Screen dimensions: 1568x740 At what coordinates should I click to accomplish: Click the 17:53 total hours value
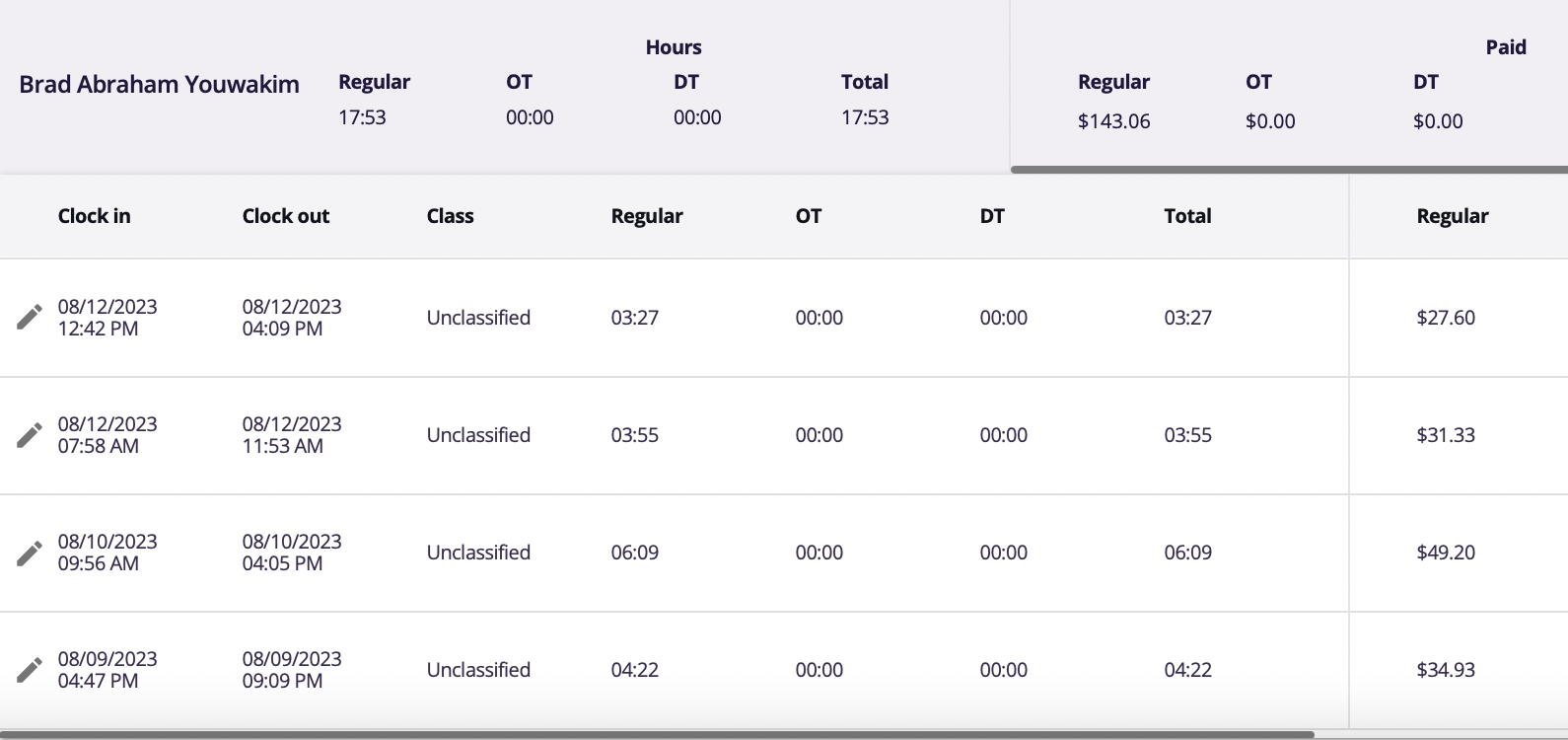point(865,117)
